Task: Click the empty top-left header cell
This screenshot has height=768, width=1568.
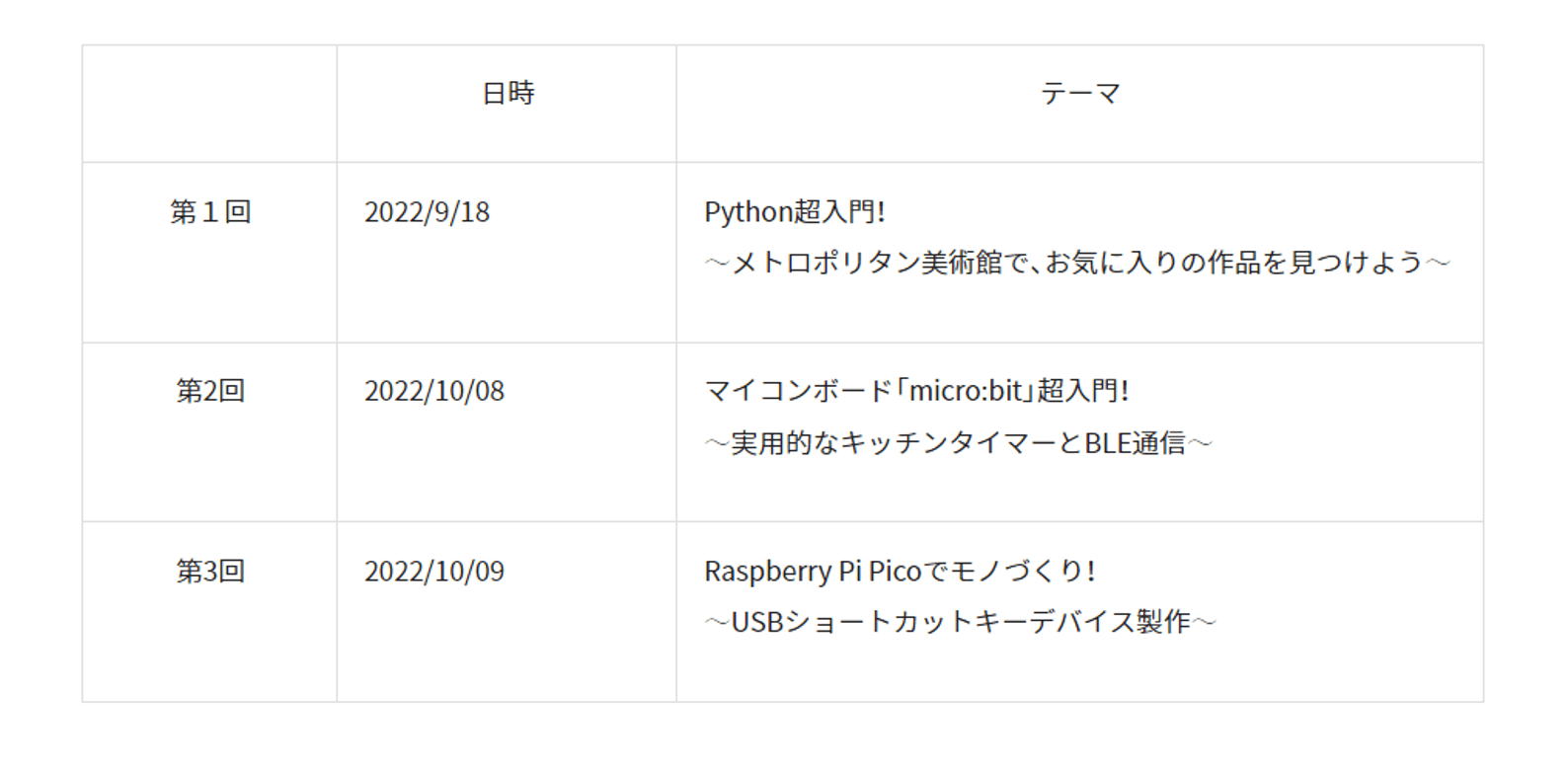Action: click(209, 104)
